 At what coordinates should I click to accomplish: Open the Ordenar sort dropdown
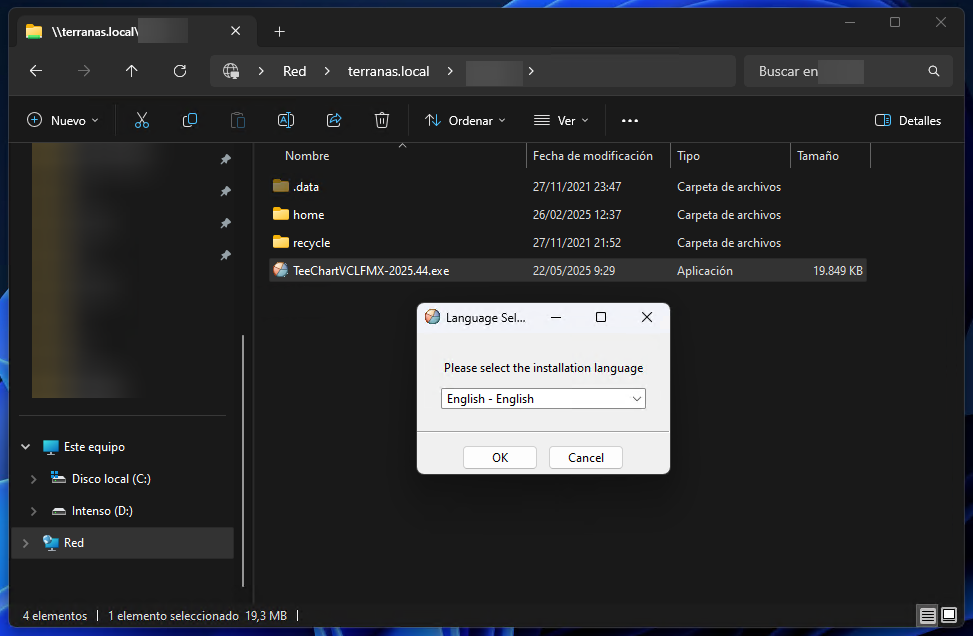tap(465, 120)
